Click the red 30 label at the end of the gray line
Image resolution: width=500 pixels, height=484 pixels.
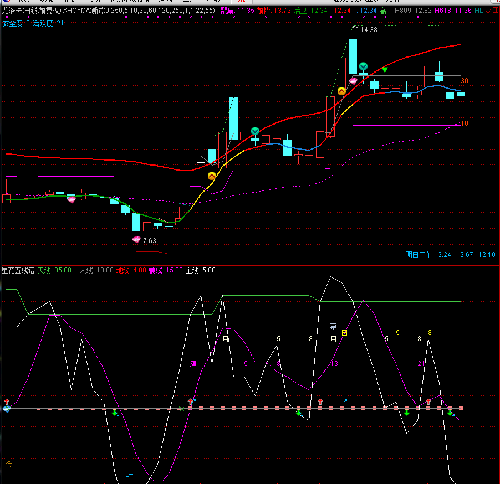click(464, 81)
